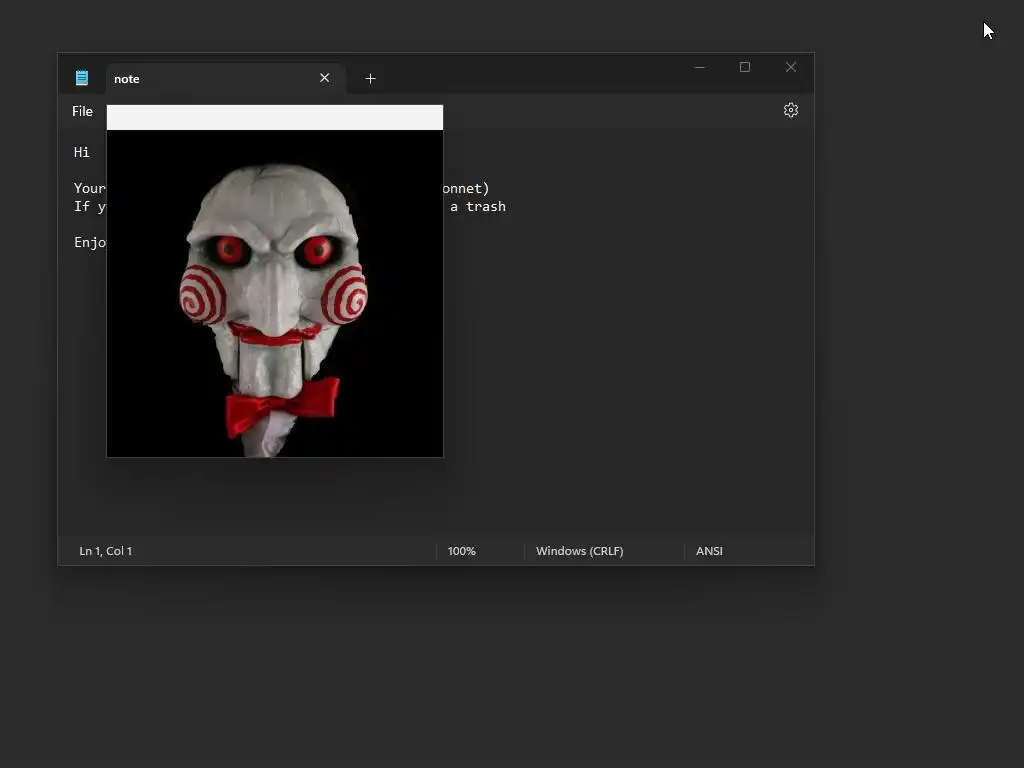Open the File menu in Notepad
The height and width of the screenshot is (768, 1024).
pos(82,112)
